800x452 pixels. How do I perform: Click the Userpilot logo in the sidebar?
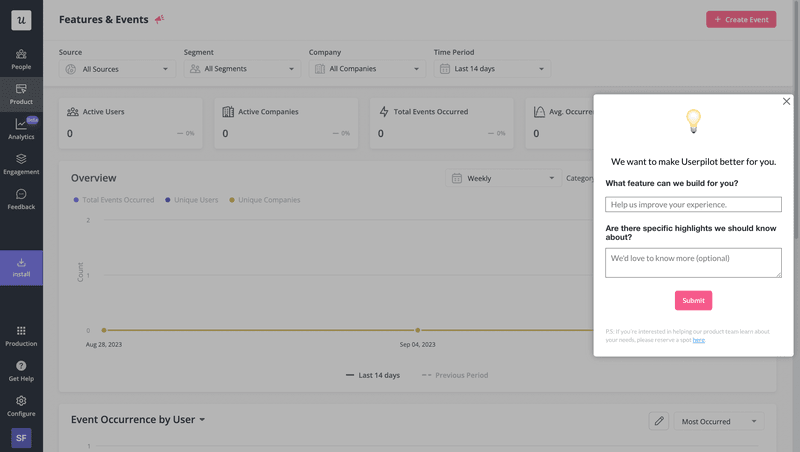tap(21, 20)
